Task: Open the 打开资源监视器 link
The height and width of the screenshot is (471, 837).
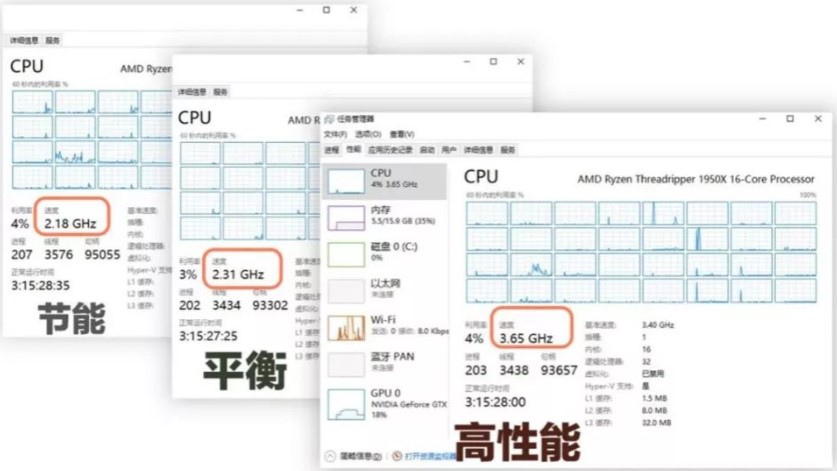Action: 424,456
